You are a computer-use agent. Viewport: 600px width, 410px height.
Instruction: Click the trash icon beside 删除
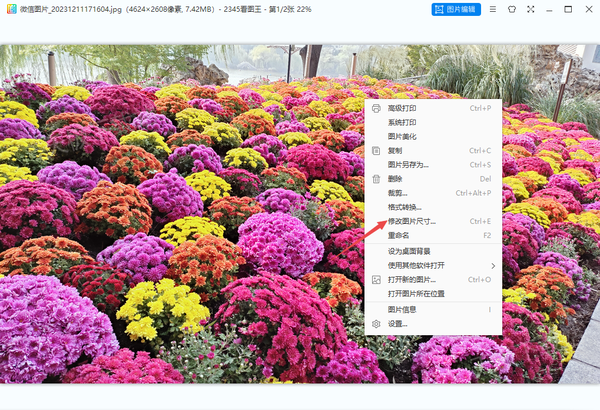click(x=376, y=179)
